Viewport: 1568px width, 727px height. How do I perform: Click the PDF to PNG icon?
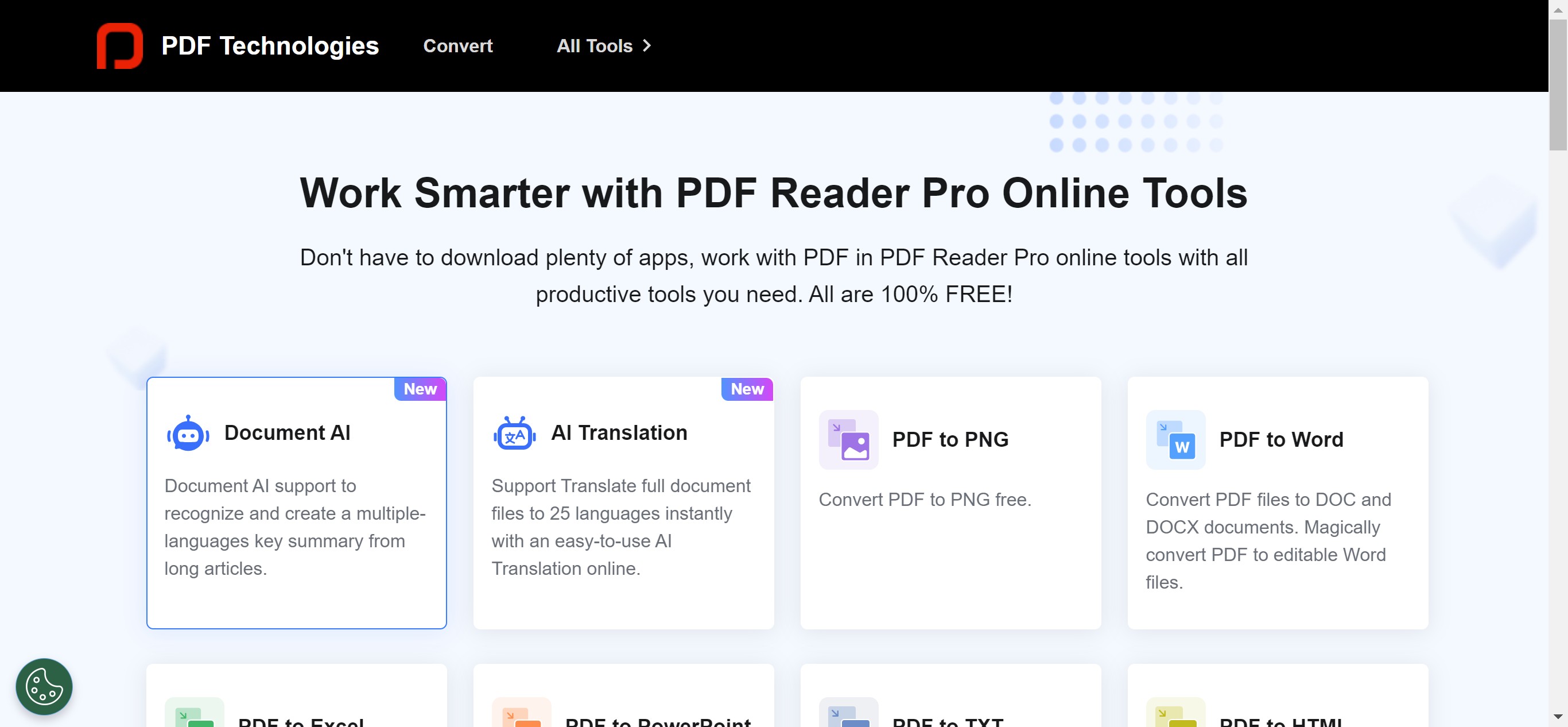(848, 440)
